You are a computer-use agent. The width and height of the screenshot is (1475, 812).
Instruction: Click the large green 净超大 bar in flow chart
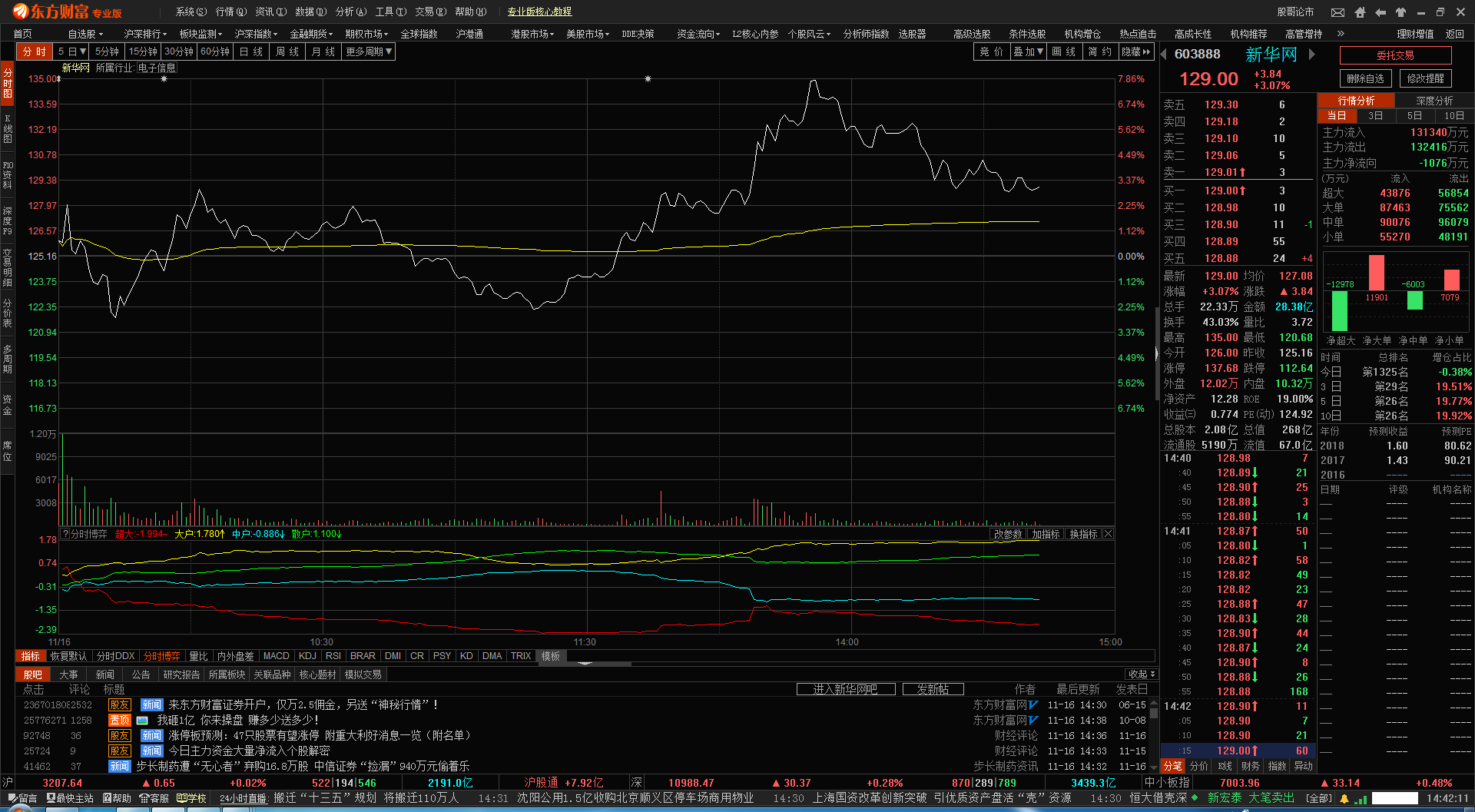coord(1339,310)
